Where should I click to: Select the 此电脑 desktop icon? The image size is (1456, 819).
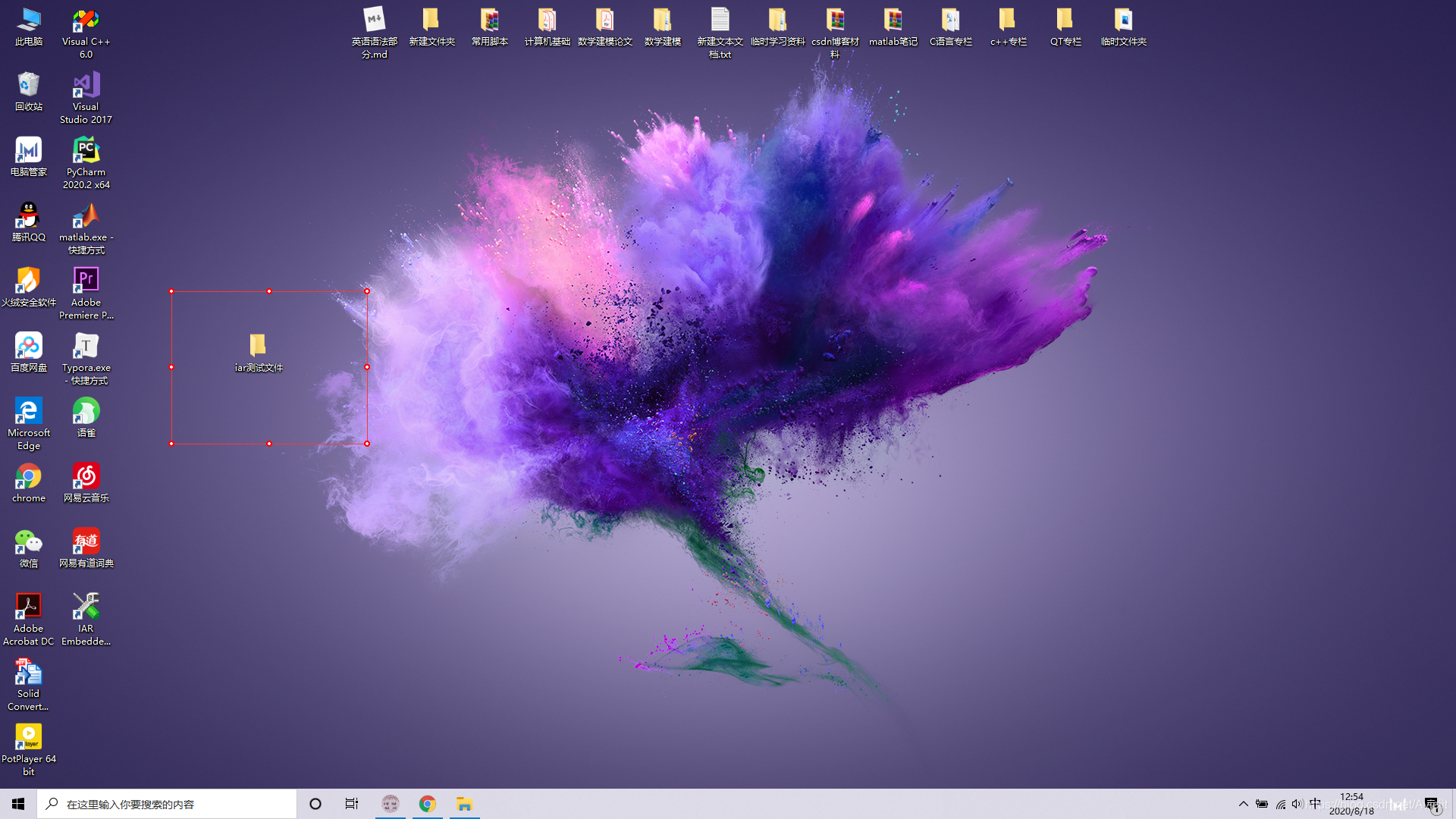(29, 27)
